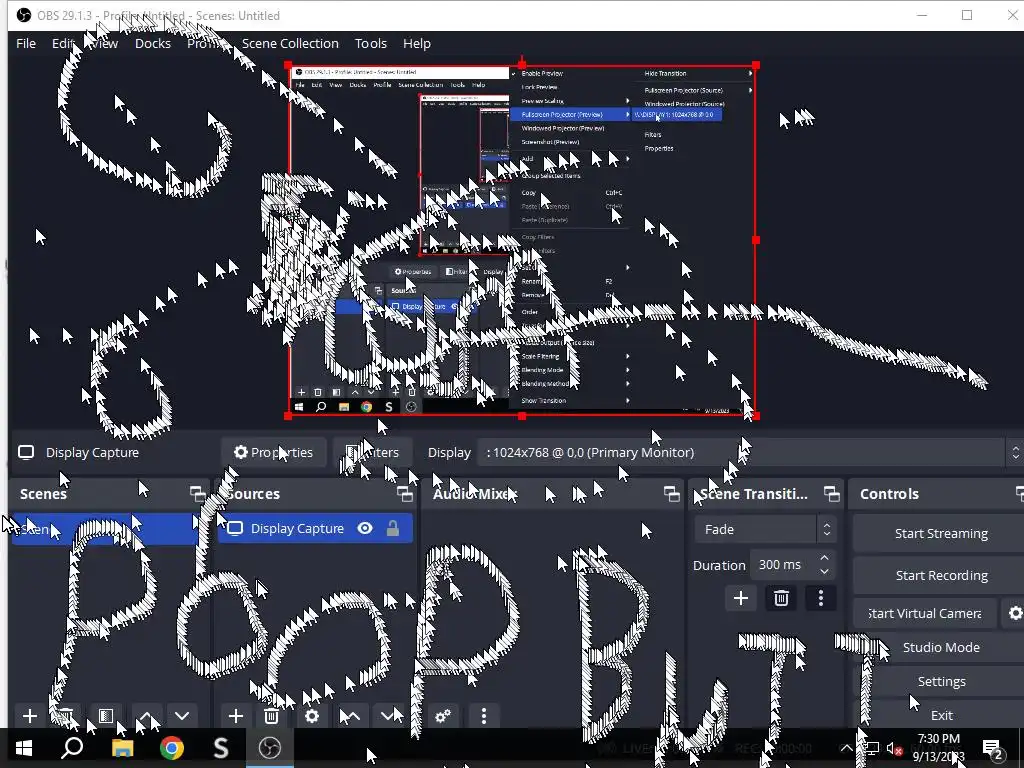Open taskbar search magnifier
The image size is (1024, 768).
click(72, 748)
